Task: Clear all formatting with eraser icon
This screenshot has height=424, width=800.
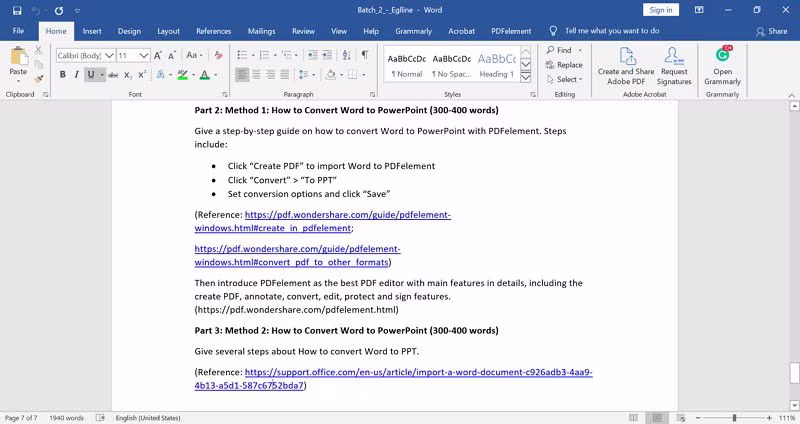Action: pyautogui.click(x=218, y=55)
